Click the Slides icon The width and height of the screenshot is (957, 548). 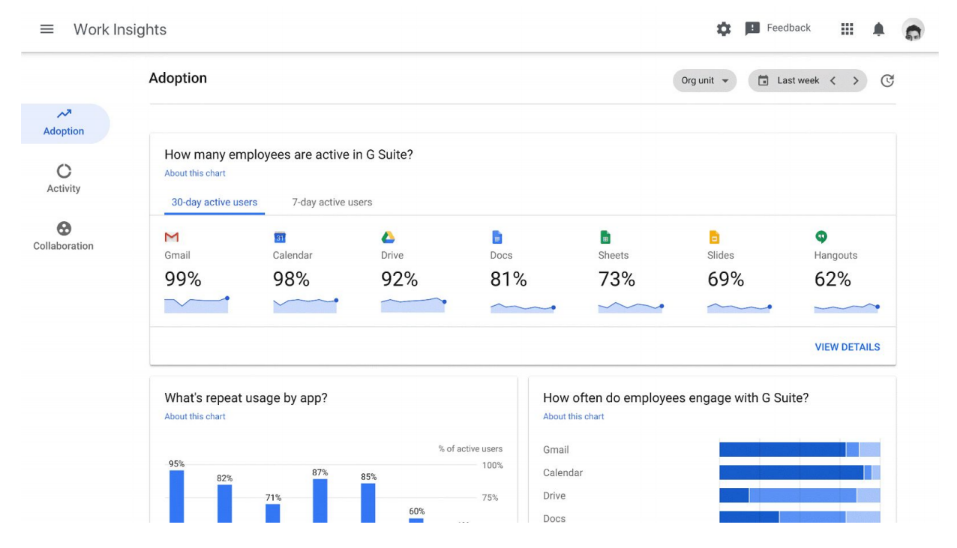point(714,237)
